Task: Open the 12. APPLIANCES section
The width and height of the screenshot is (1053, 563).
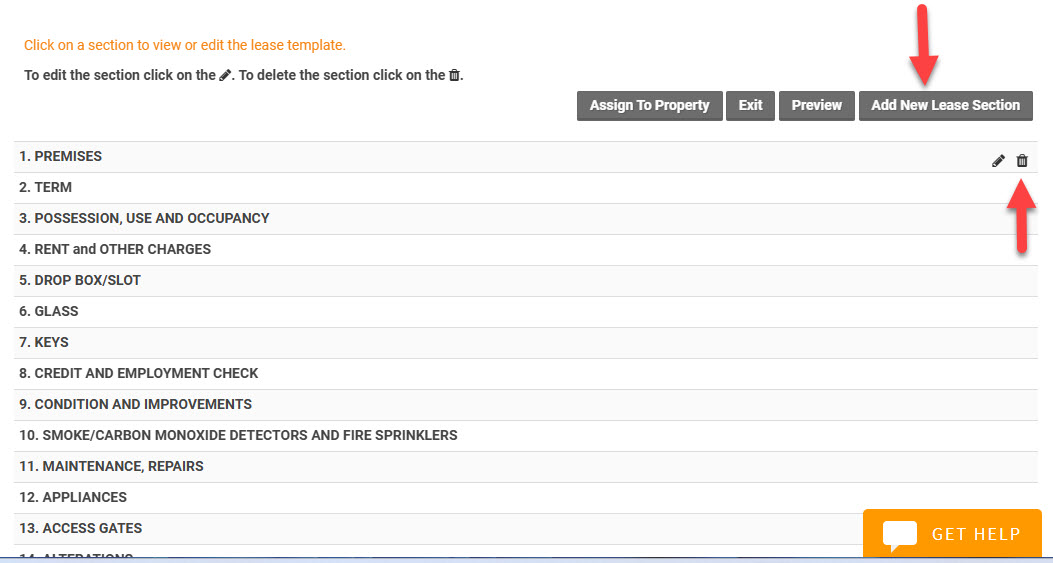Action: click(x=73, y=498)
